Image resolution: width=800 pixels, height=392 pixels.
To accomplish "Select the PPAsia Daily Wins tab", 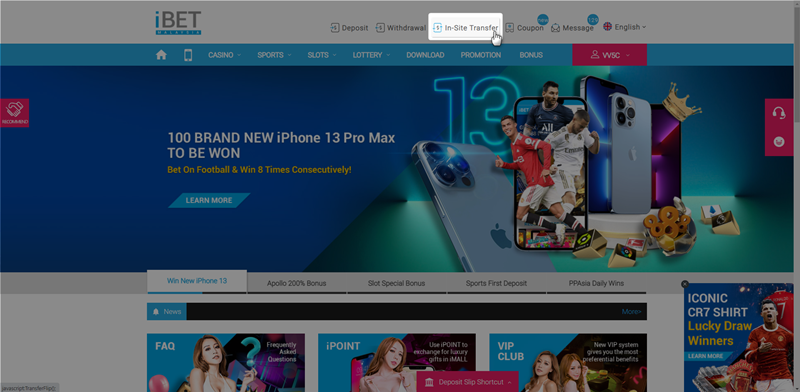I will point(596,283).
